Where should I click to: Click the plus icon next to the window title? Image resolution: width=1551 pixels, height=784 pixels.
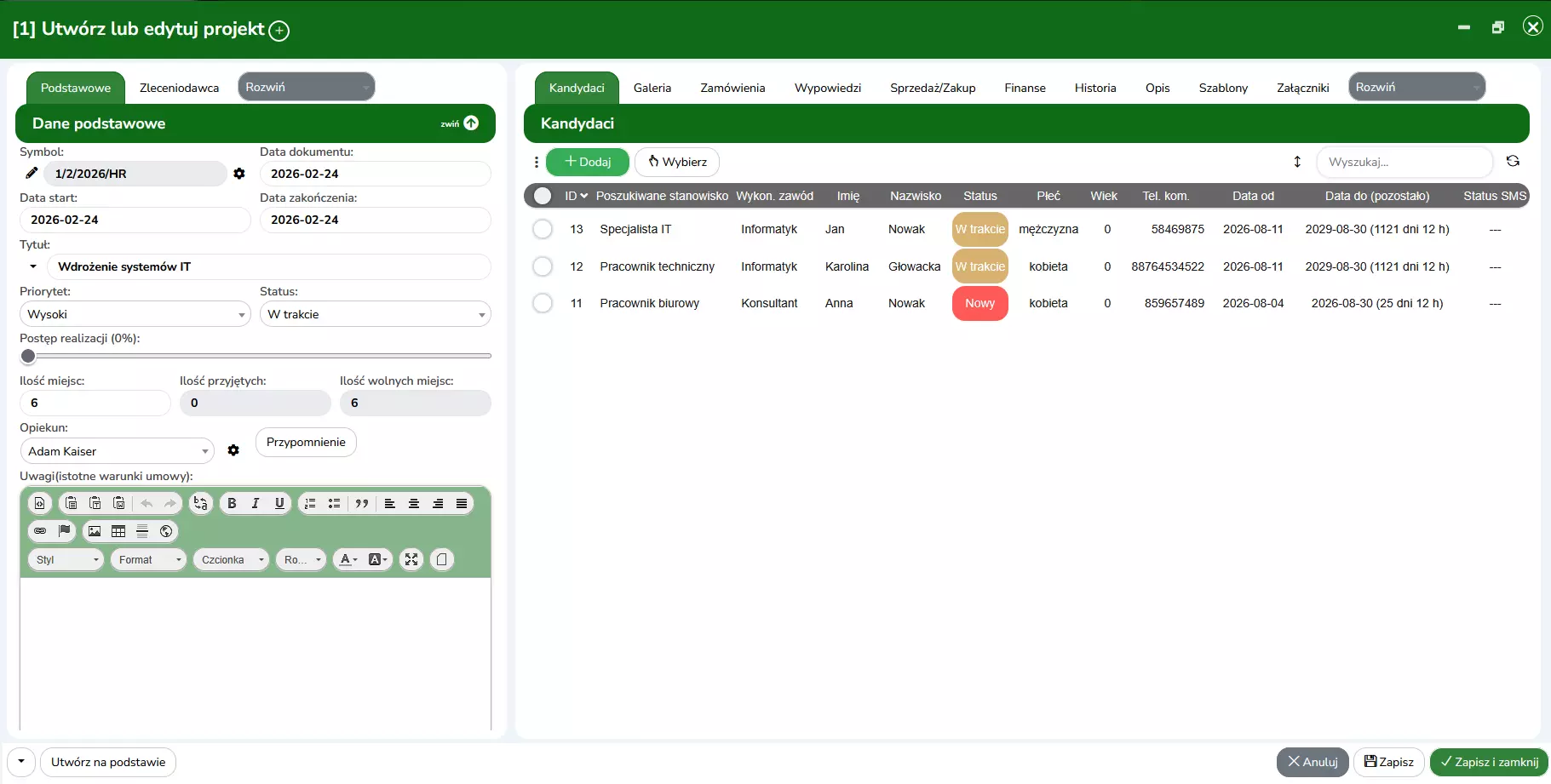pyautogui.click(x=279, y=31)
